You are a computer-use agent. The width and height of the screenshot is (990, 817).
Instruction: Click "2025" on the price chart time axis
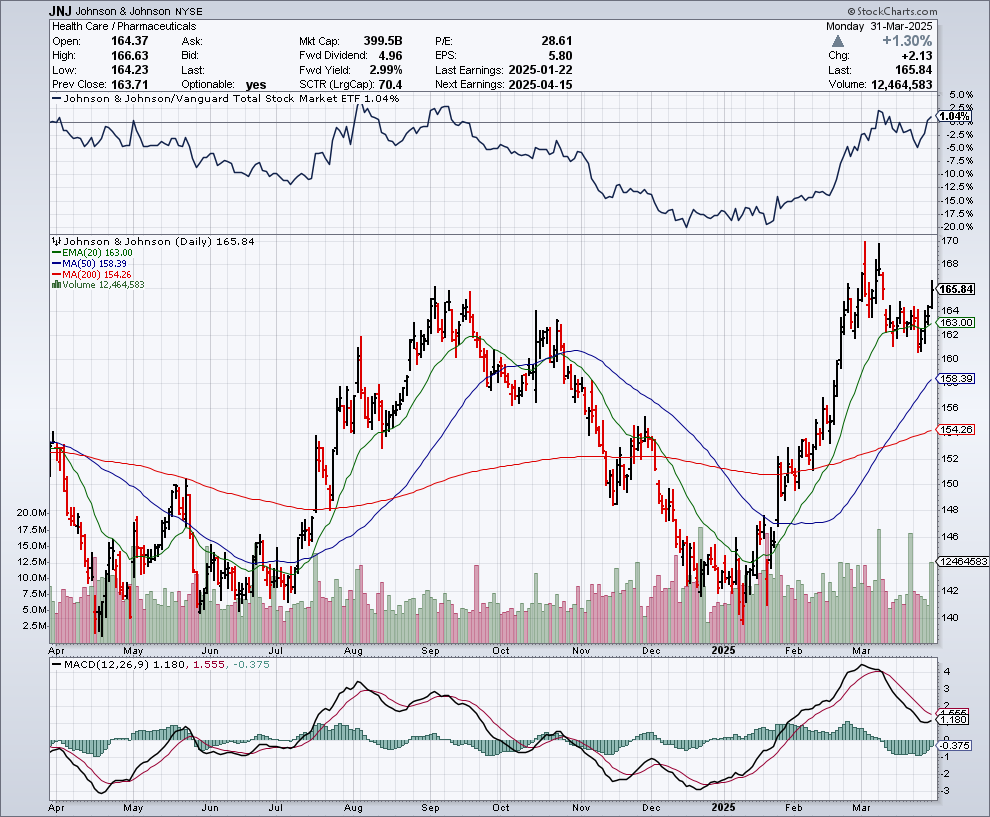pos(724,650)
